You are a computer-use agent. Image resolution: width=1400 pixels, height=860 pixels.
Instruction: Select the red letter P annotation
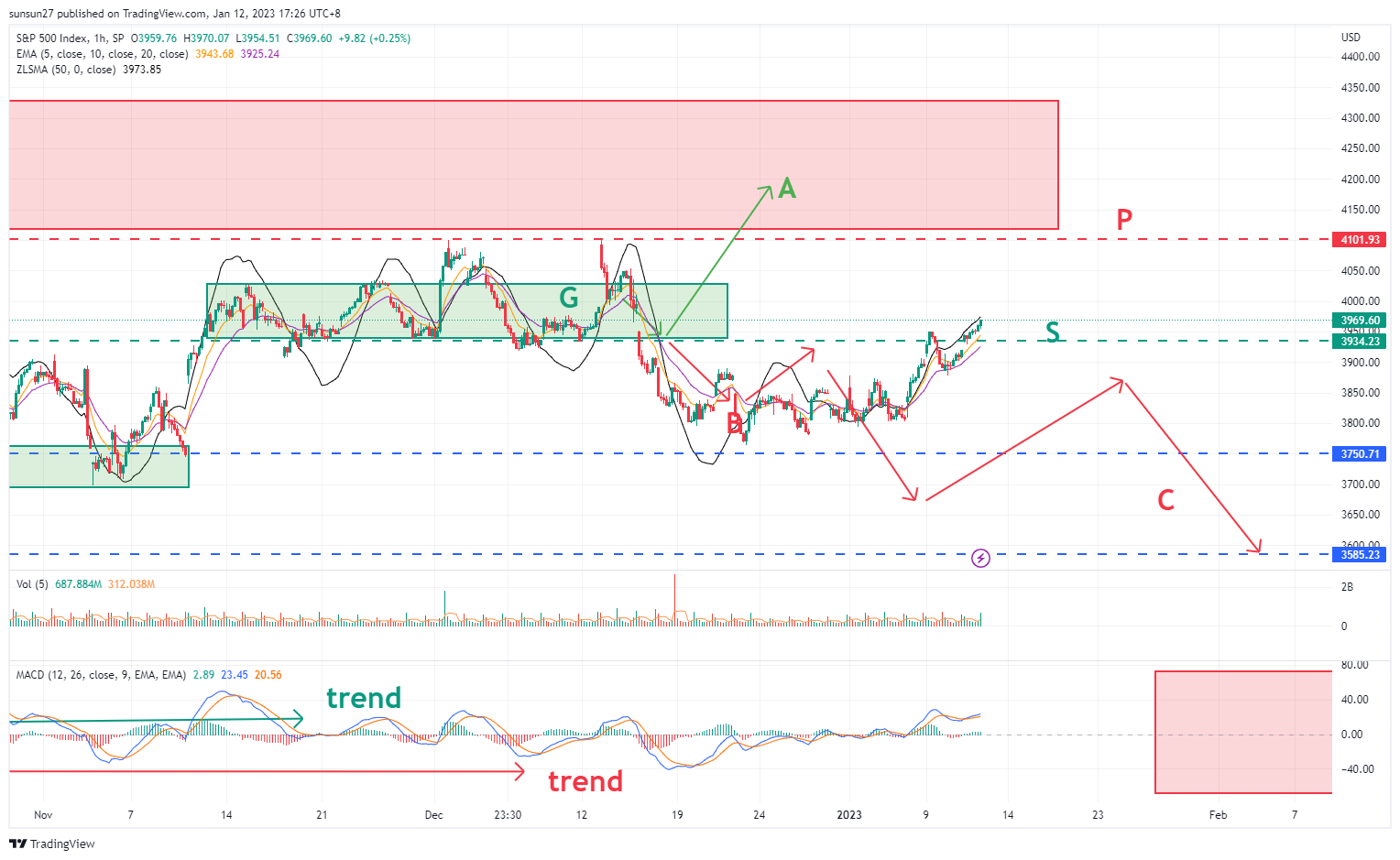click(x=1124, y=220)
